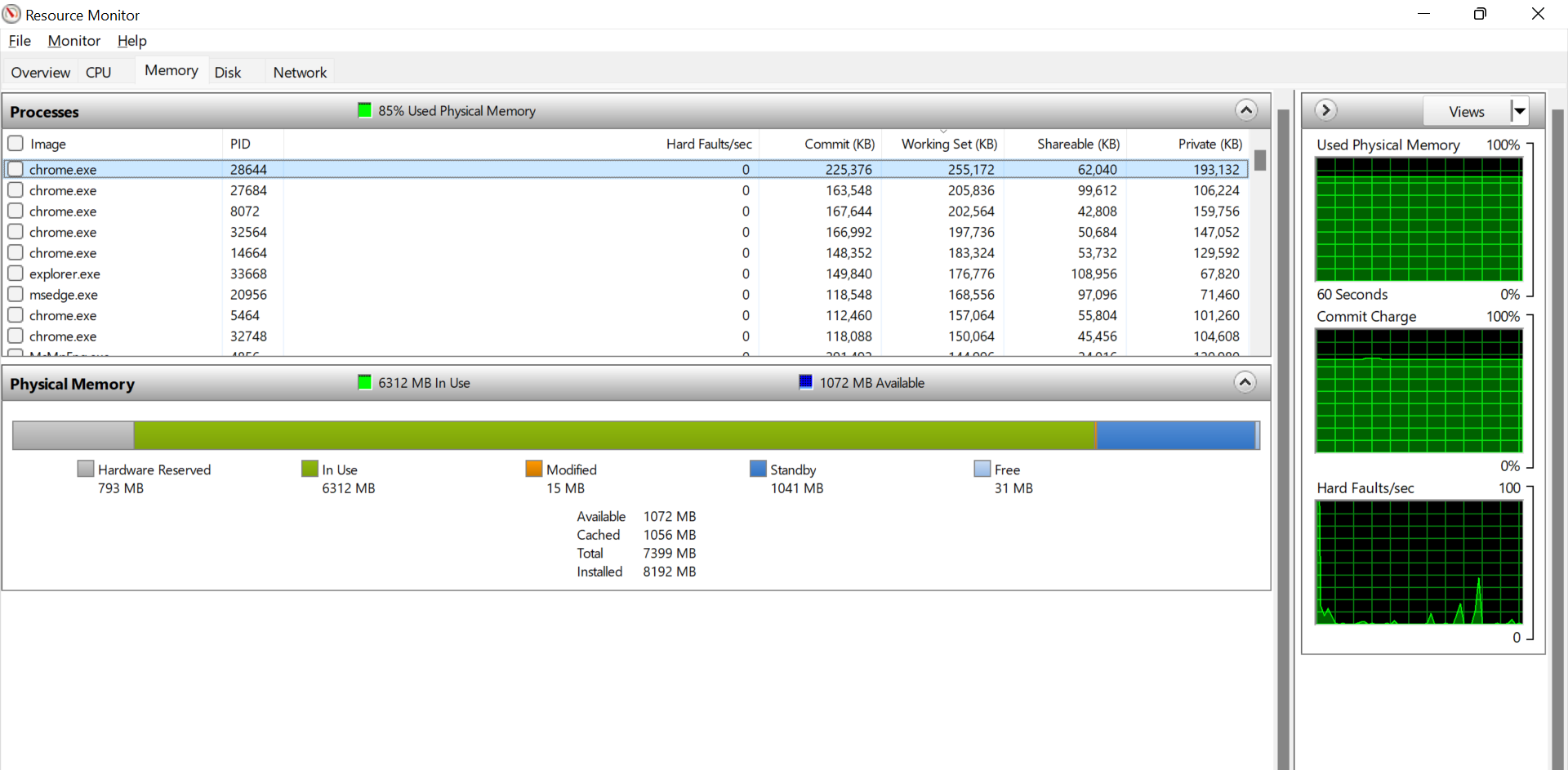Screen dimensions: 1568x770
Task: Check the Image select-all checkbox
Action: (16, 144)
